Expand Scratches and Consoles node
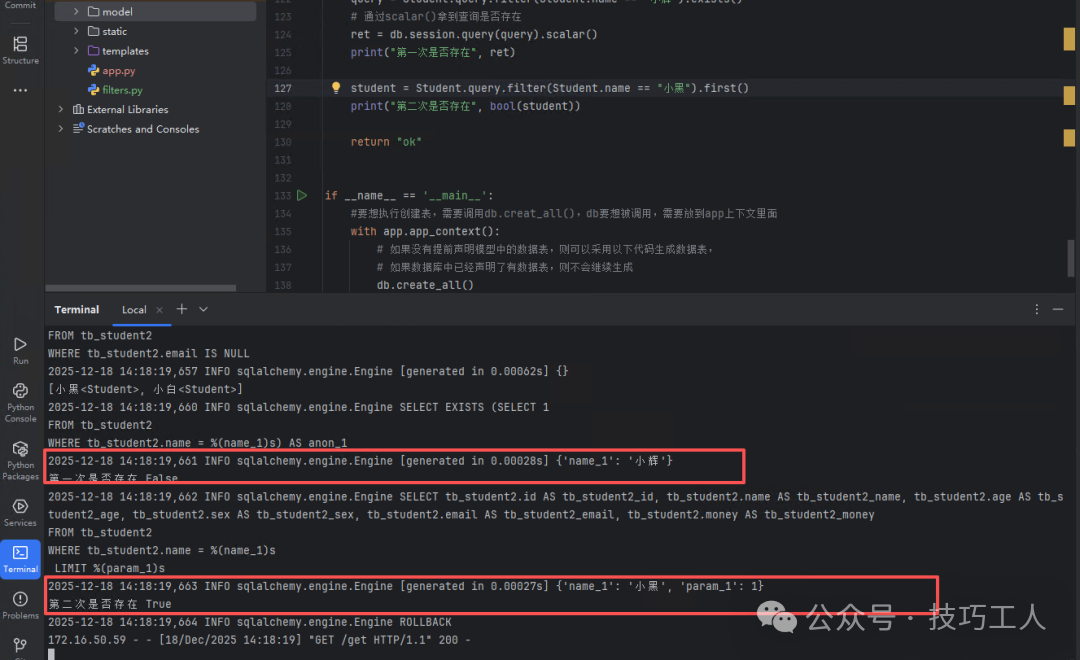 [x=61, y=129]
